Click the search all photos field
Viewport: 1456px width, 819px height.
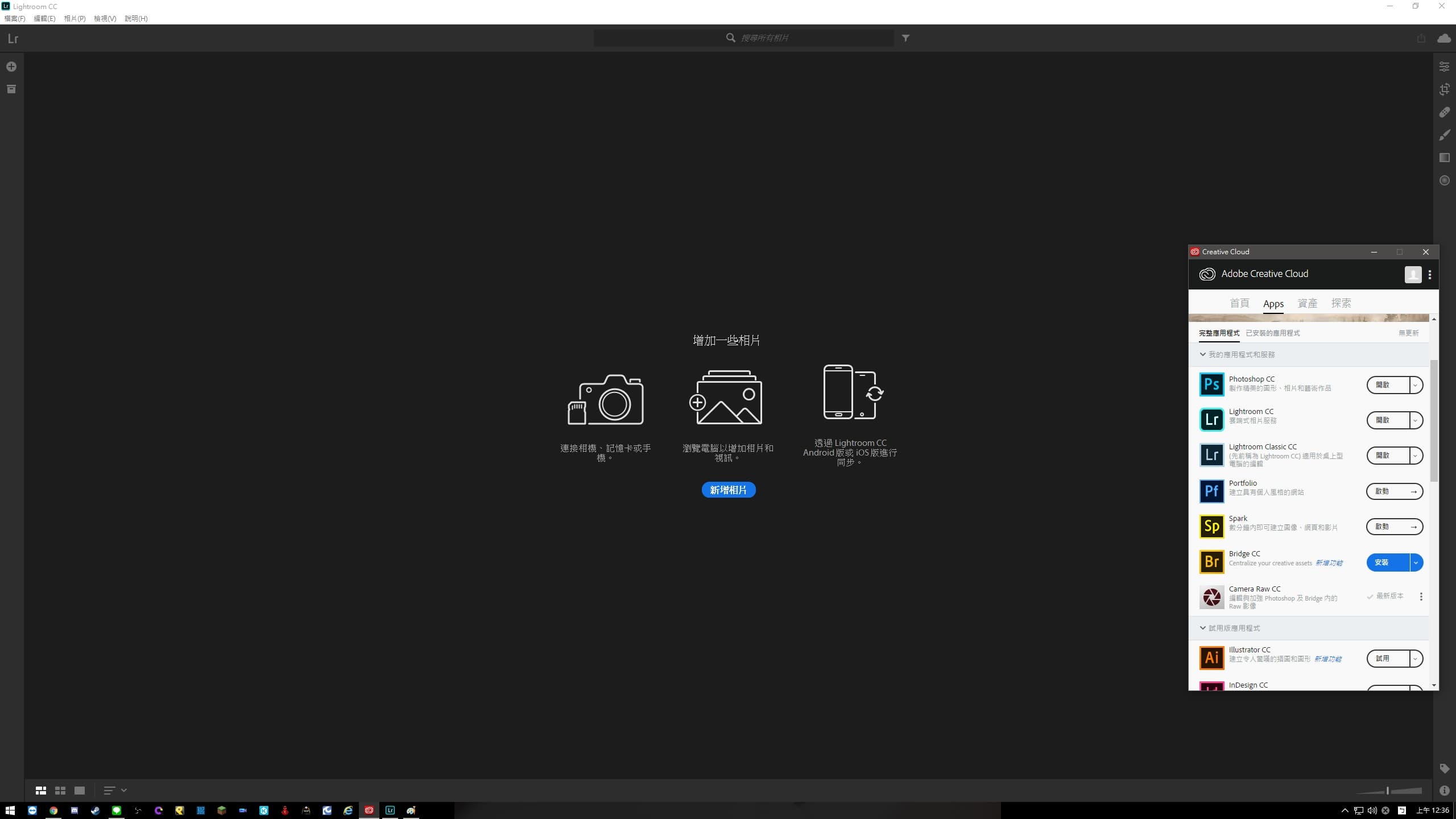(x=744, y=38)
